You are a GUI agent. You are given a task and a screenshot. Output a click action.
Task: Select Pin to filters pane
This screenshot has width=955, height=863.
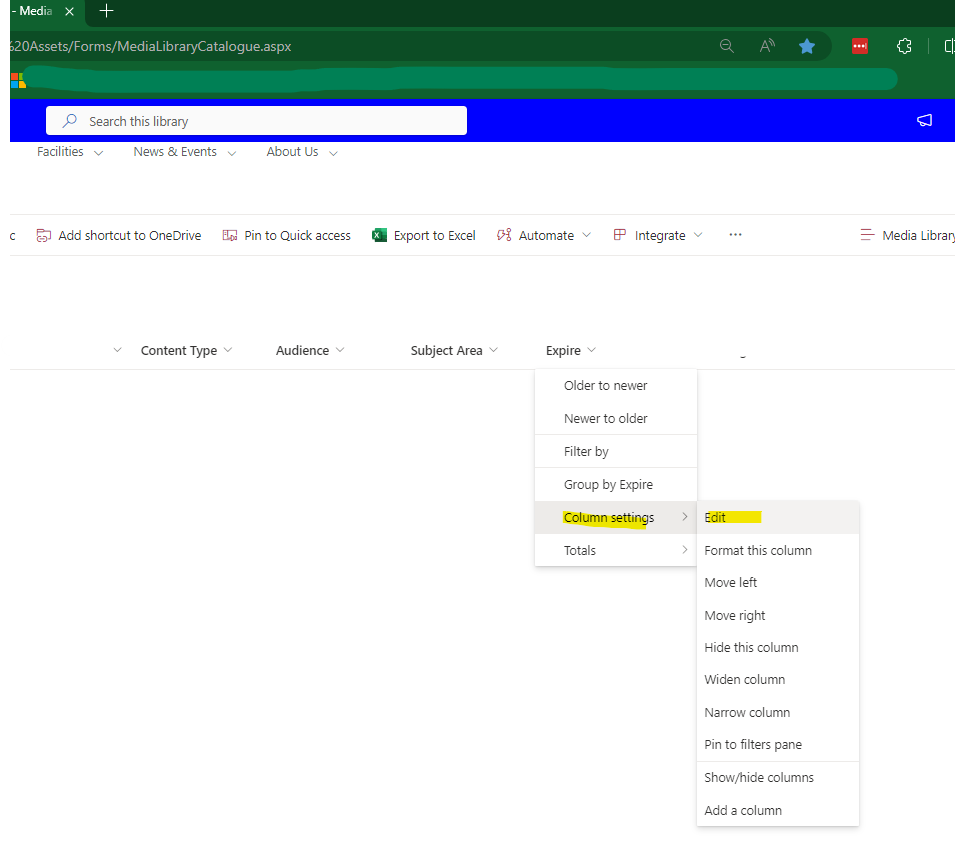(x=778, y=744)
